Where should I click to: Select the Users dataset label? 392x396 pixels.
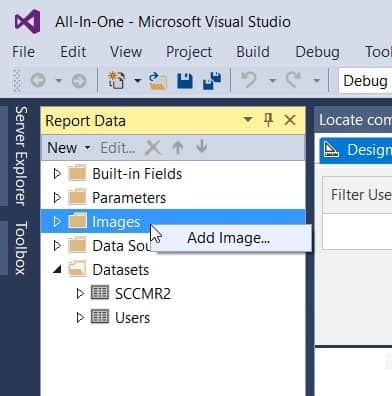[x=132, y=318]
